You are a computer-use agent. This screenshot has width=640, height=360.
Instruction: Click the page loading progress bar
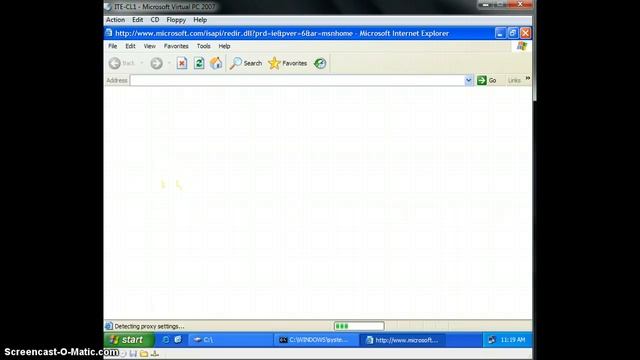(359, 326)
